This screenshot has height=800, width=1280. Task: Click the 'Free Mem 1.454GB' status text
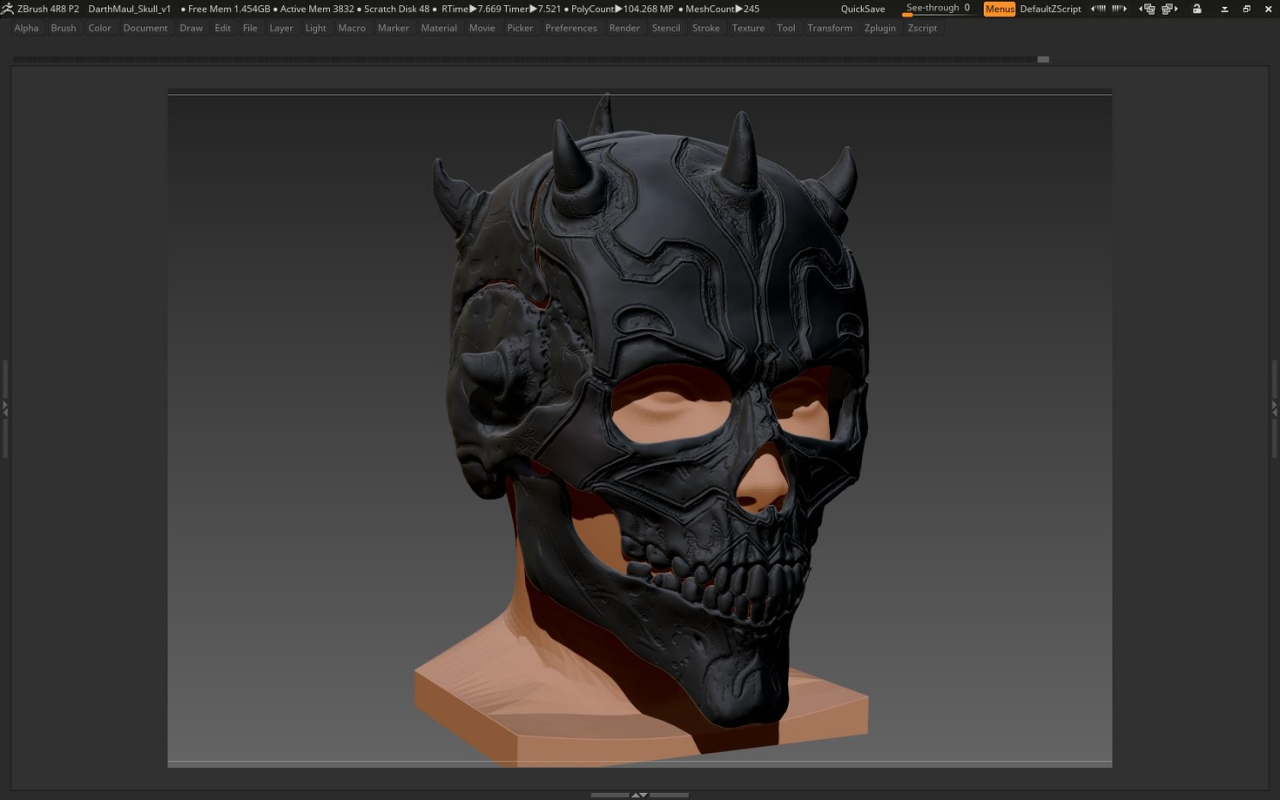click(x=229, y=9)
